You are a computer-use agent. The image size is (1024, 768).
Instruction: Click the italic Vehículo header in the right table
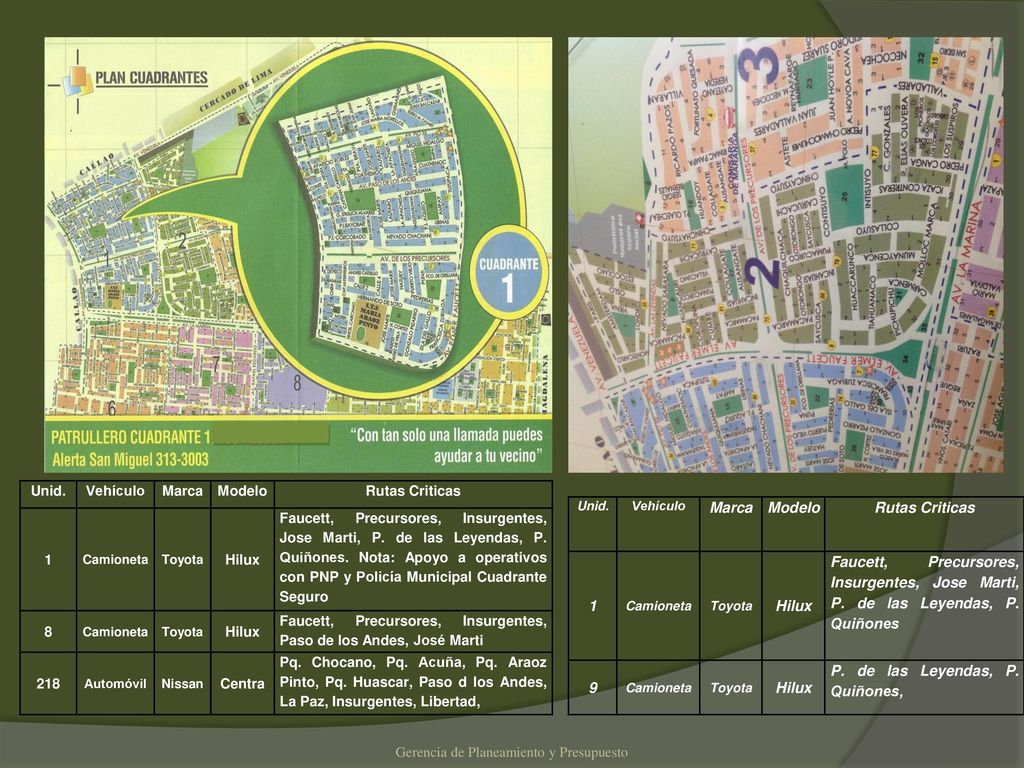coord(658,506)
